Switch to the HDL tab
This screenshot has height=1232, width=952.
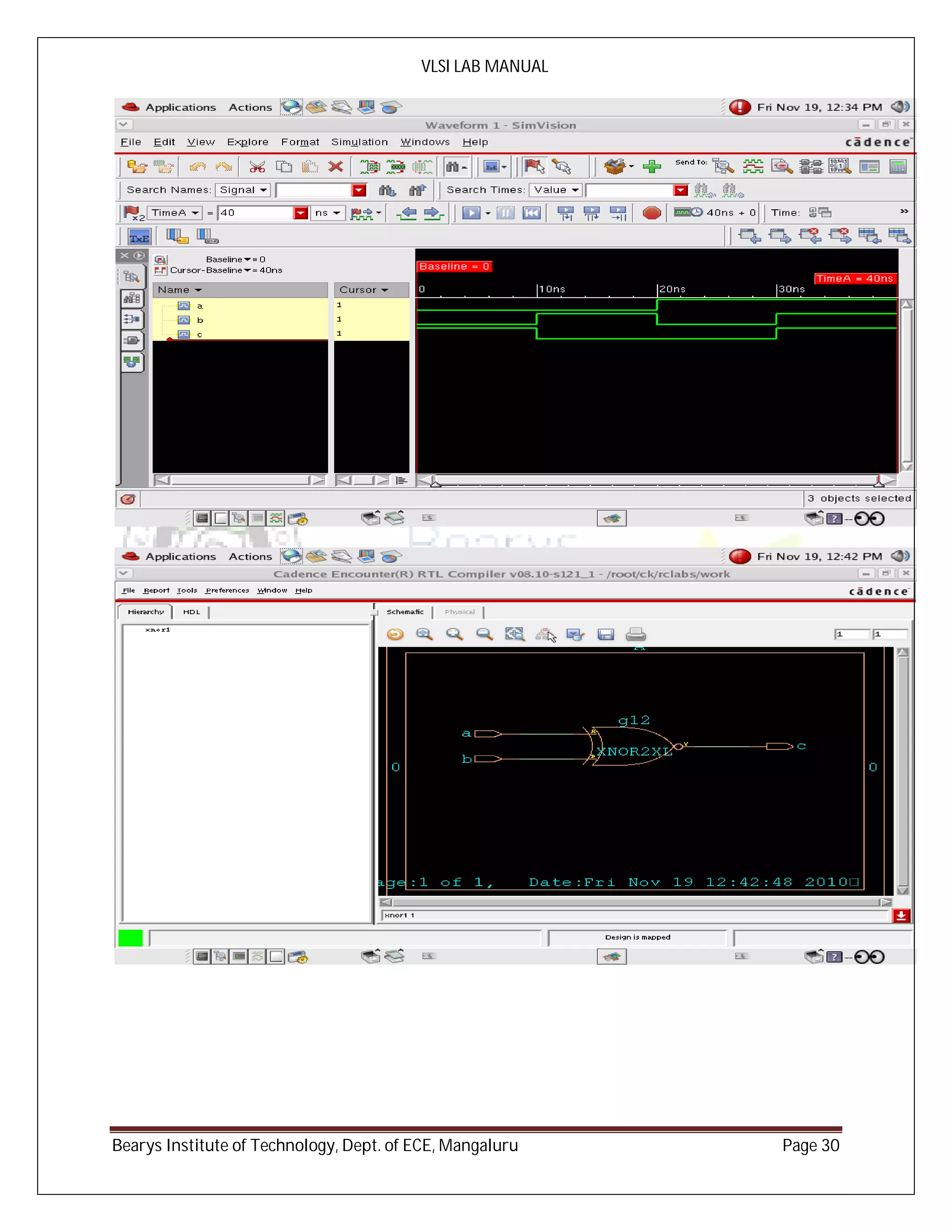tap(191, 612)
